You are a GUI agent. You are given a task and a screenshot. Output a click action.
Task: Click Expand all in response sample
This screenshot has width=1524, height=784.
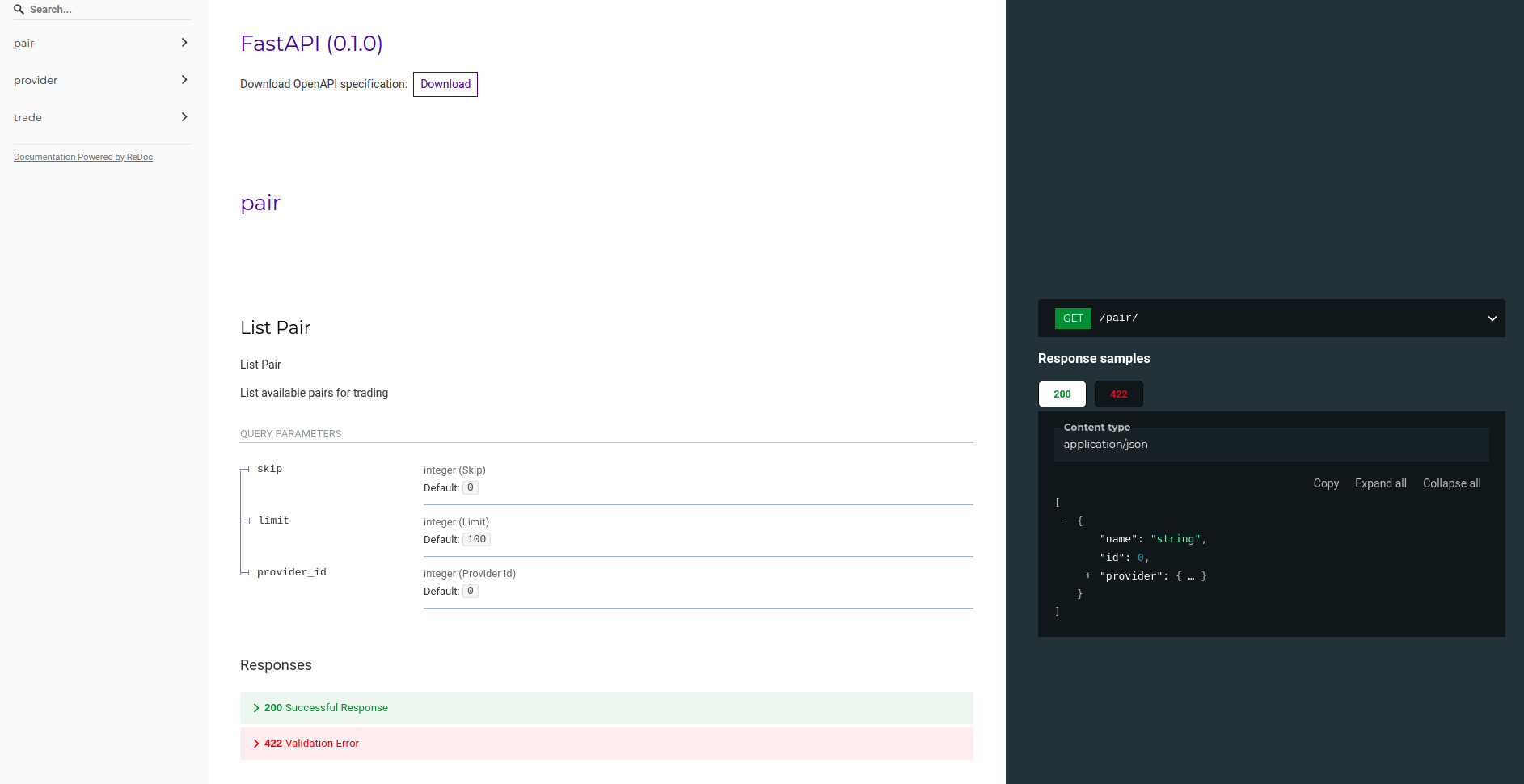coord(1381,483)
